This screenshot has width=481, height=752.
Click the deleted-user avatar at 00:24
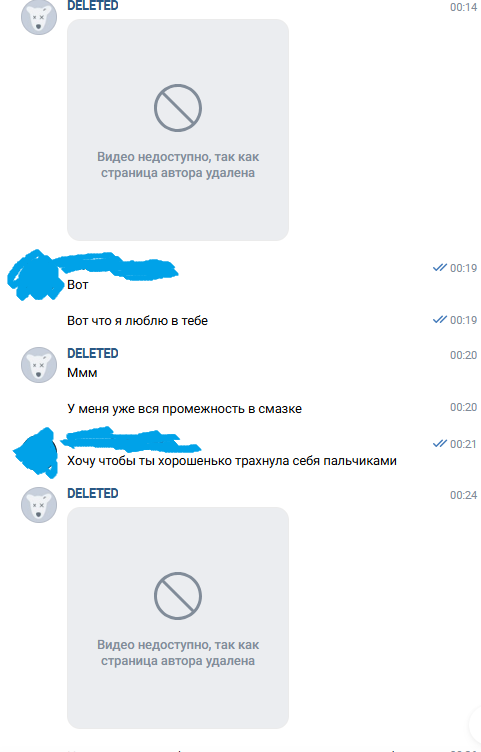click(39, 505)
